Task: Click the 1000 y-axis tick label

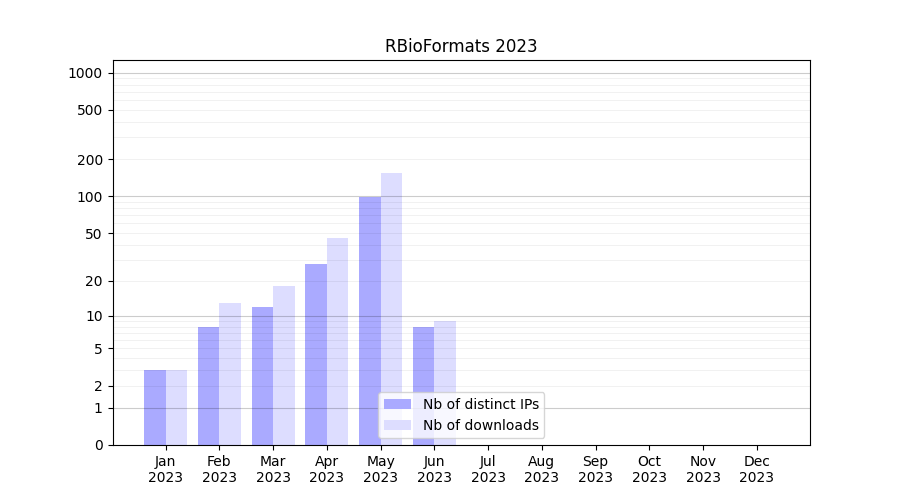Action: click(x=85, y=73)
